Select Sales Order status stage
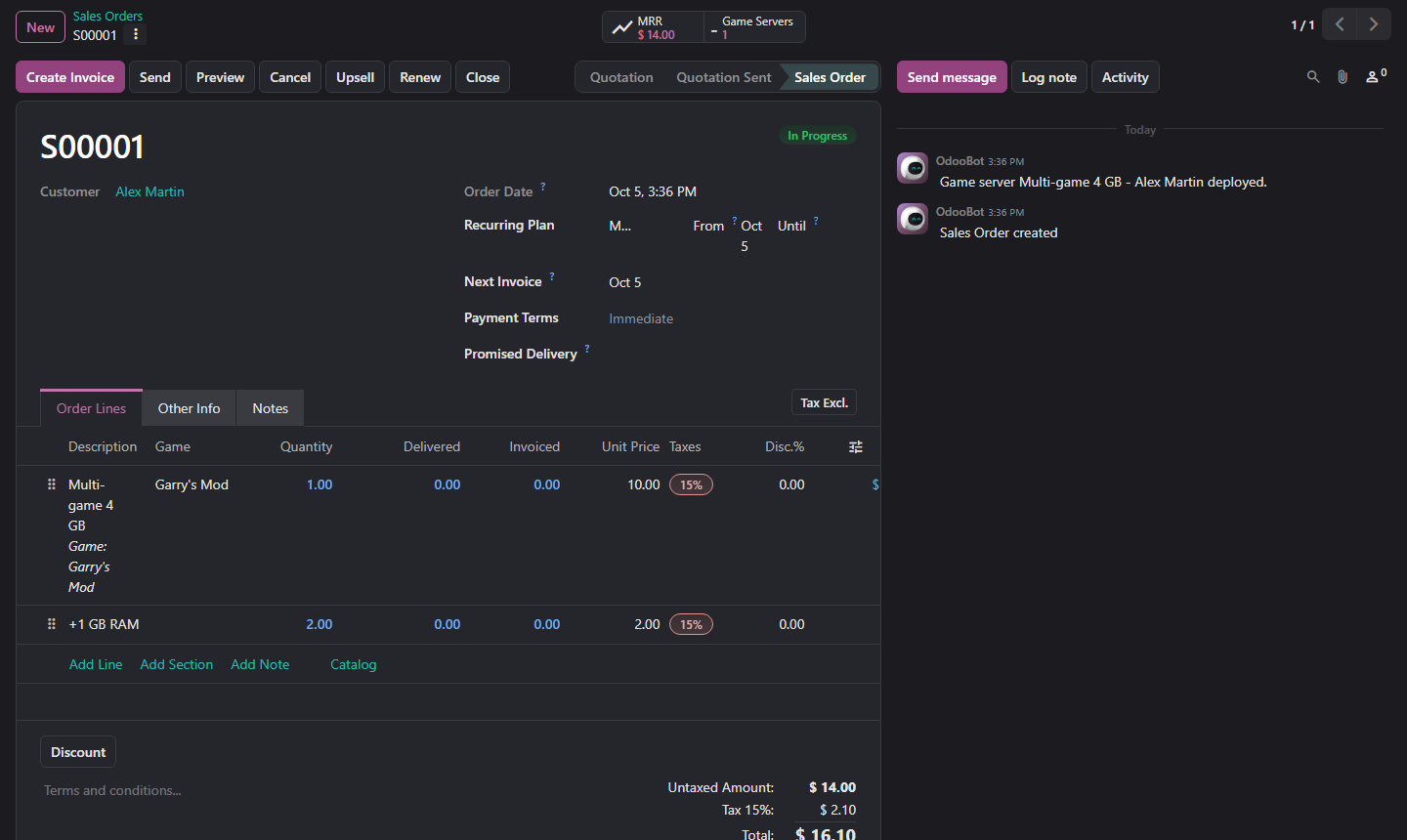 (x=830, y=77)
